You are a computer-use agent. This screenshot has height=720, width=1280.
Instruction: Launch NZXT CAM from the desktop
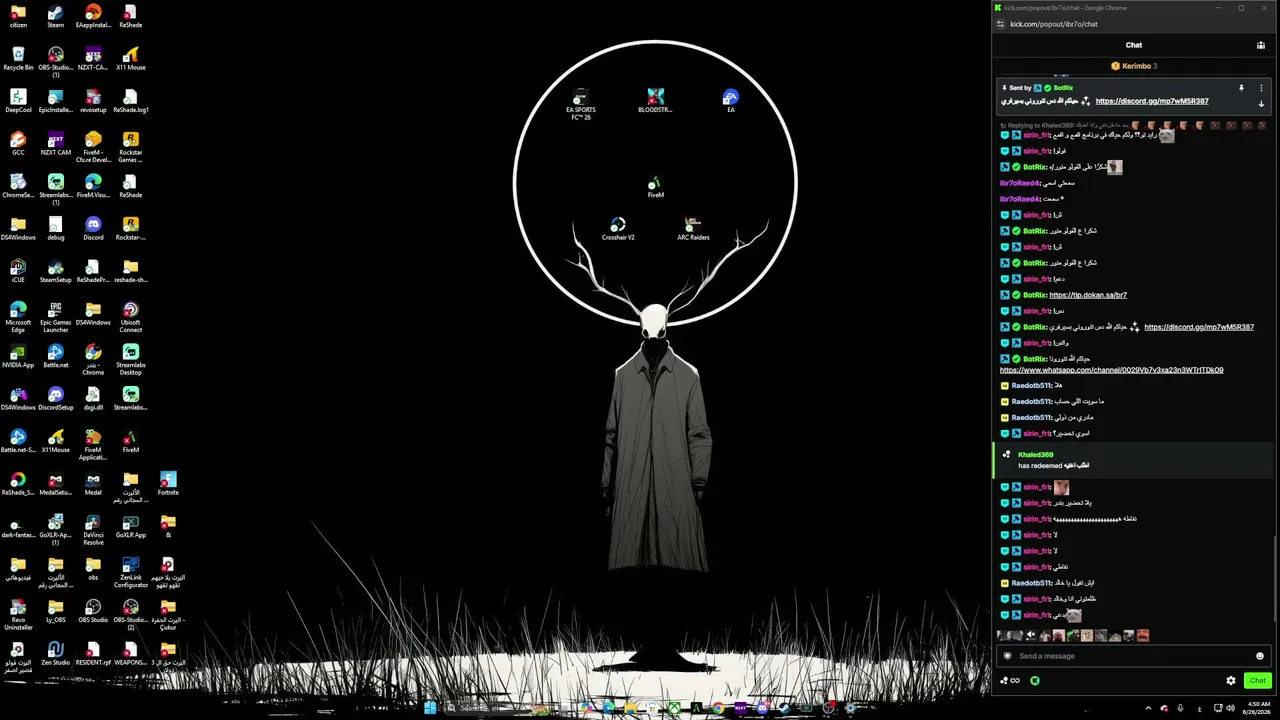click(55, 143)
